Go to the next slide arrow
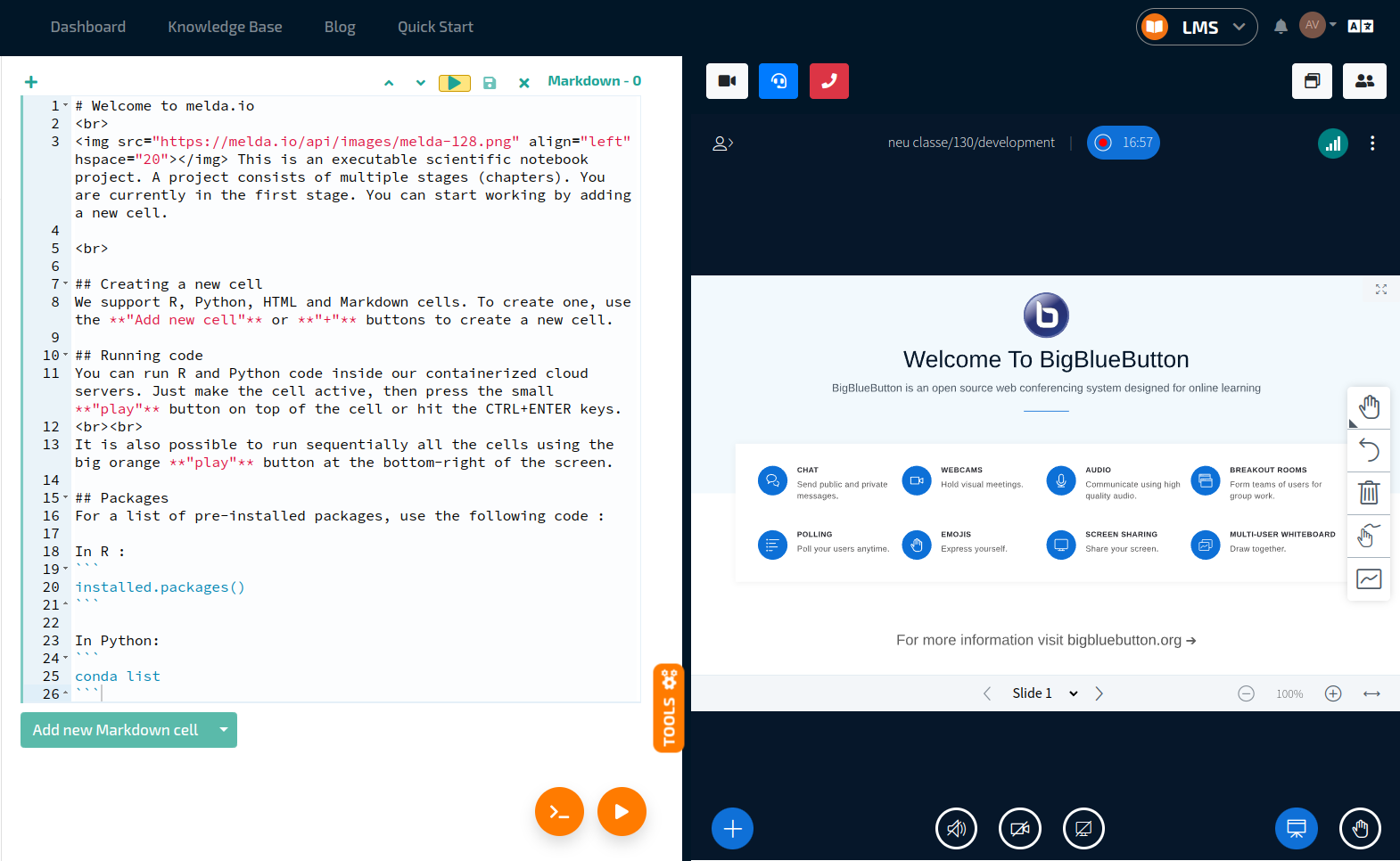Screen dimensions: 1400x861 [1099, 693]
